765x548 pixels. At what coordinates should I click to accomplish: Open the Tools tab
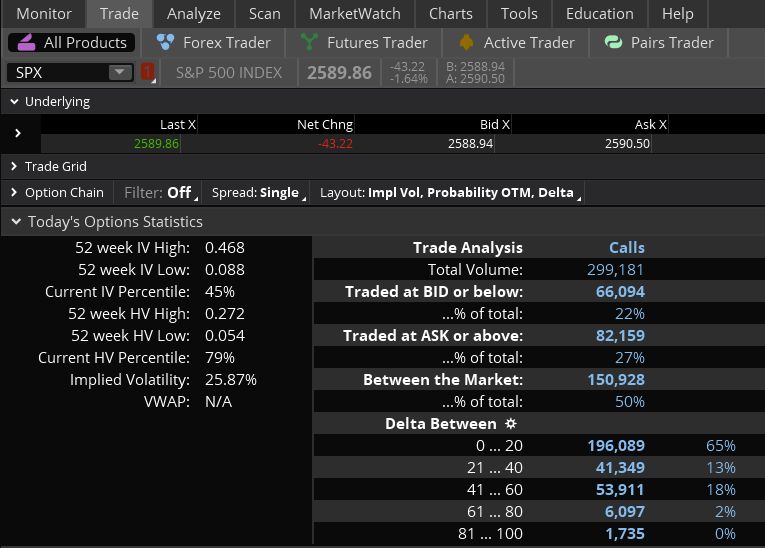519,14
